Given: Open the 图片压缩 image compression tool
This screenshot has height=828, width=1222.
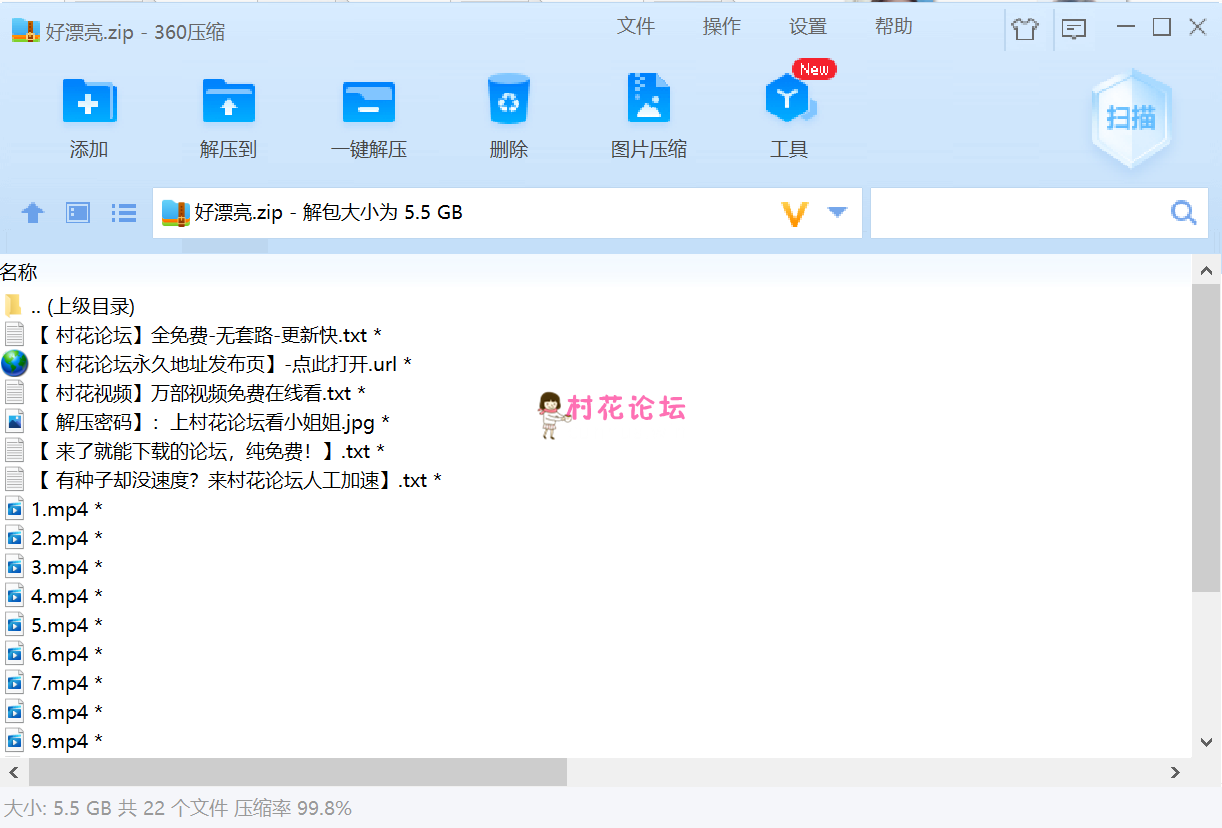Looking at the screenshot, I should click(x=648, y=98).
